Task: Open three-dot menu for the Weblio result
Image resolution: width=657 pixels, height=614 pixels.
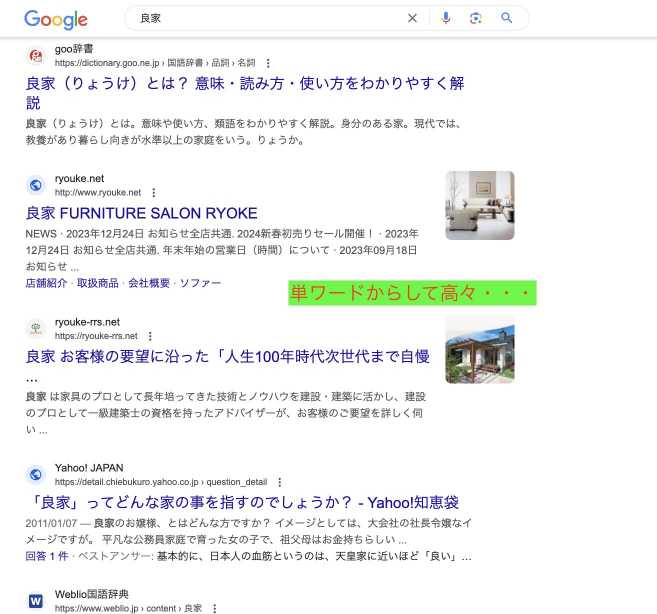Action: (215, 609)
